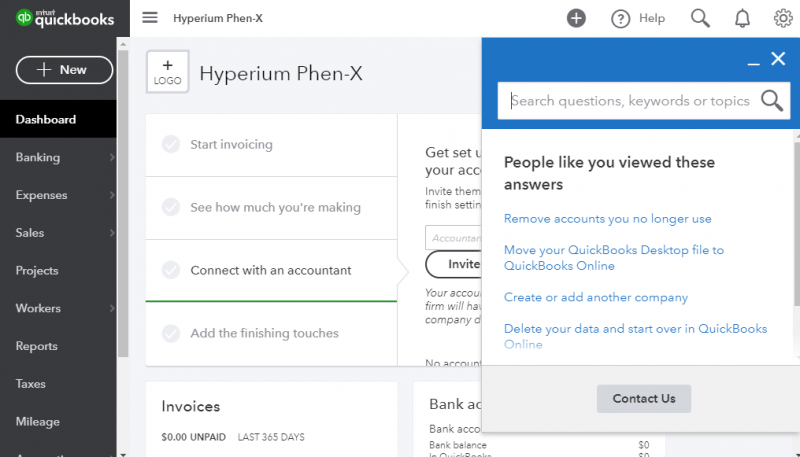Open the header search magnifier
The height and width of the screenshot is (457, 800).
(700, 18)
